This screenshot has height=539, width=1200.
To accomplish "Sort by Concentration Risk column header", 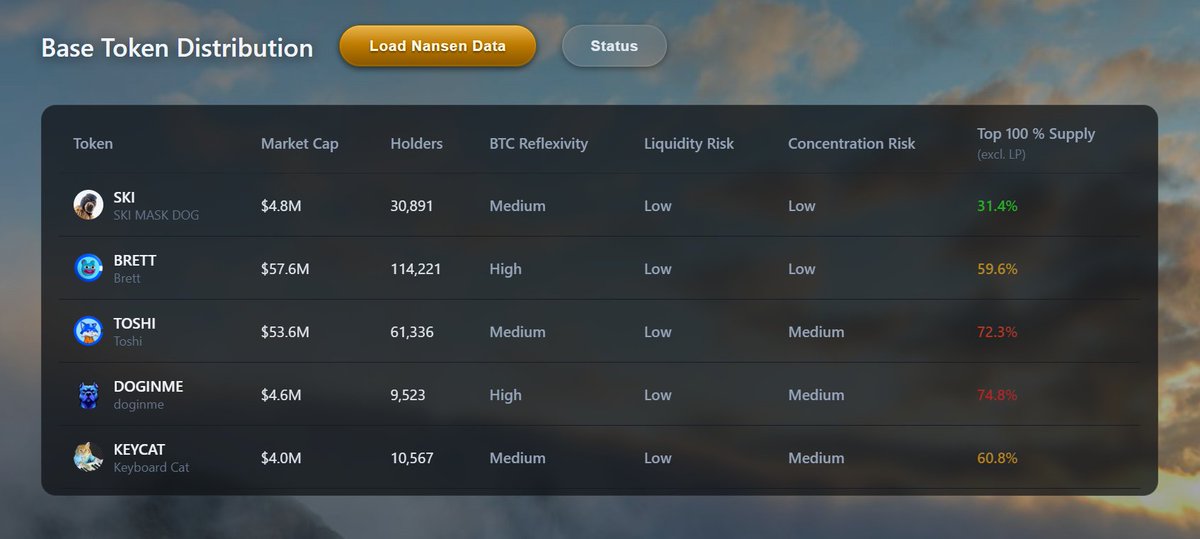I will click(x=851, y=143).
